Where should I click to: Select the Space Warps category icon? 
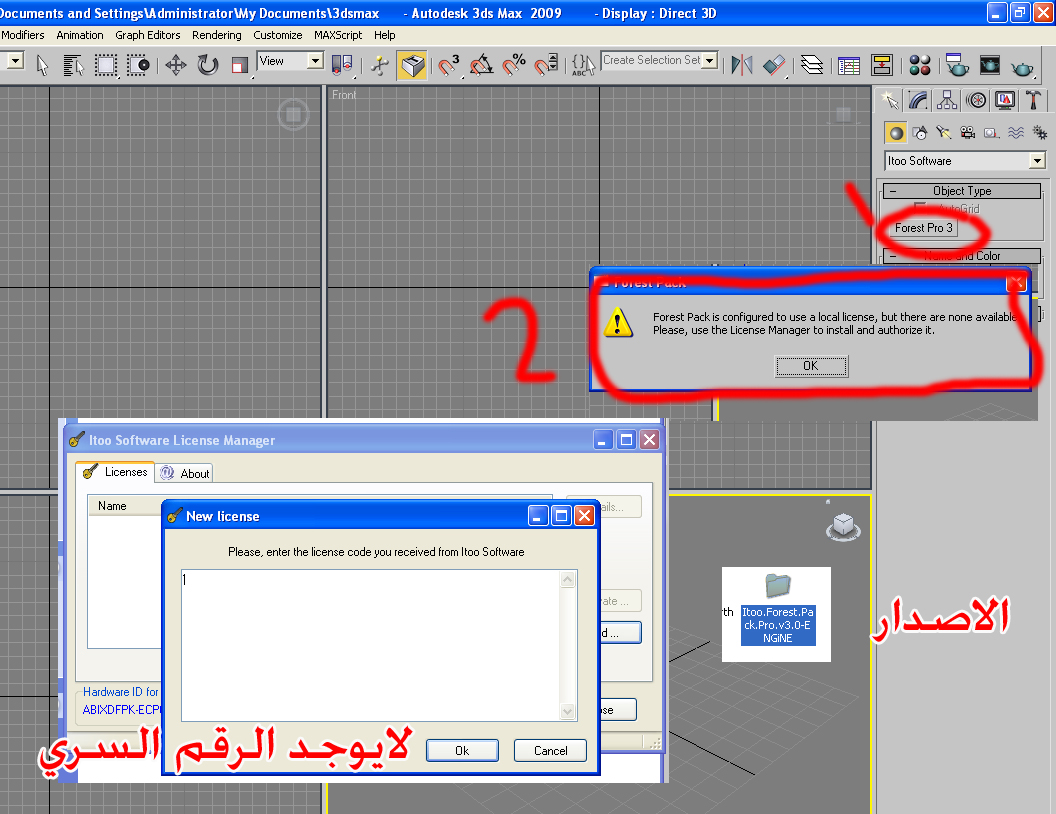click(1016, 133)
